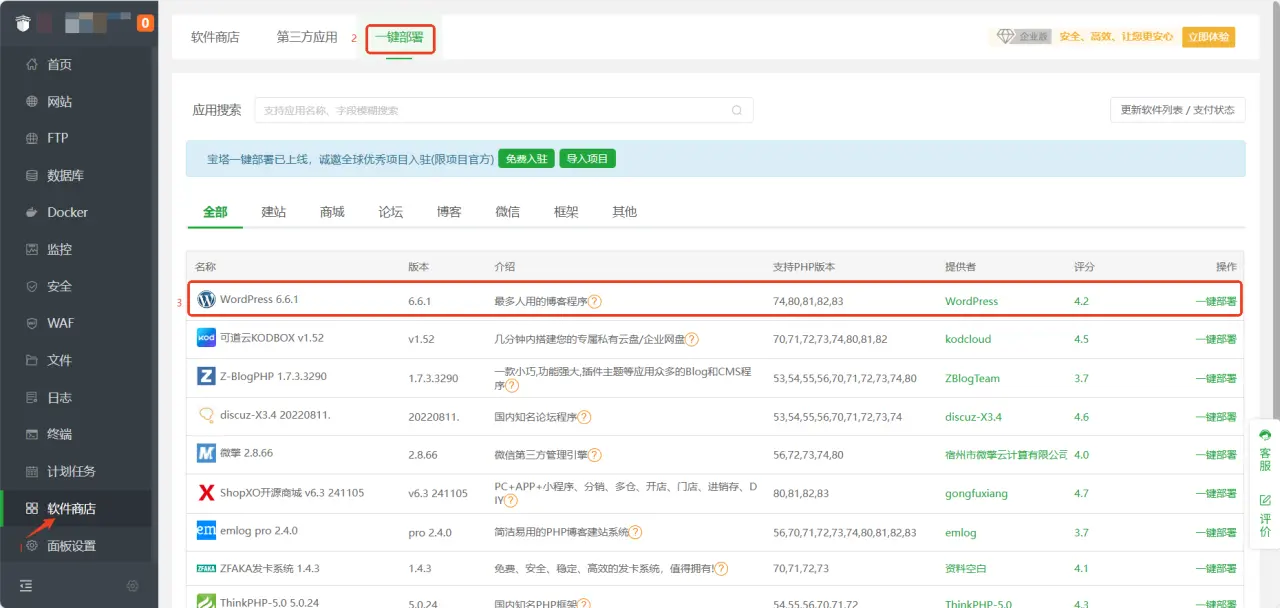Open the help icon beside 简洁易用的PHP博客建站系统

635,532
